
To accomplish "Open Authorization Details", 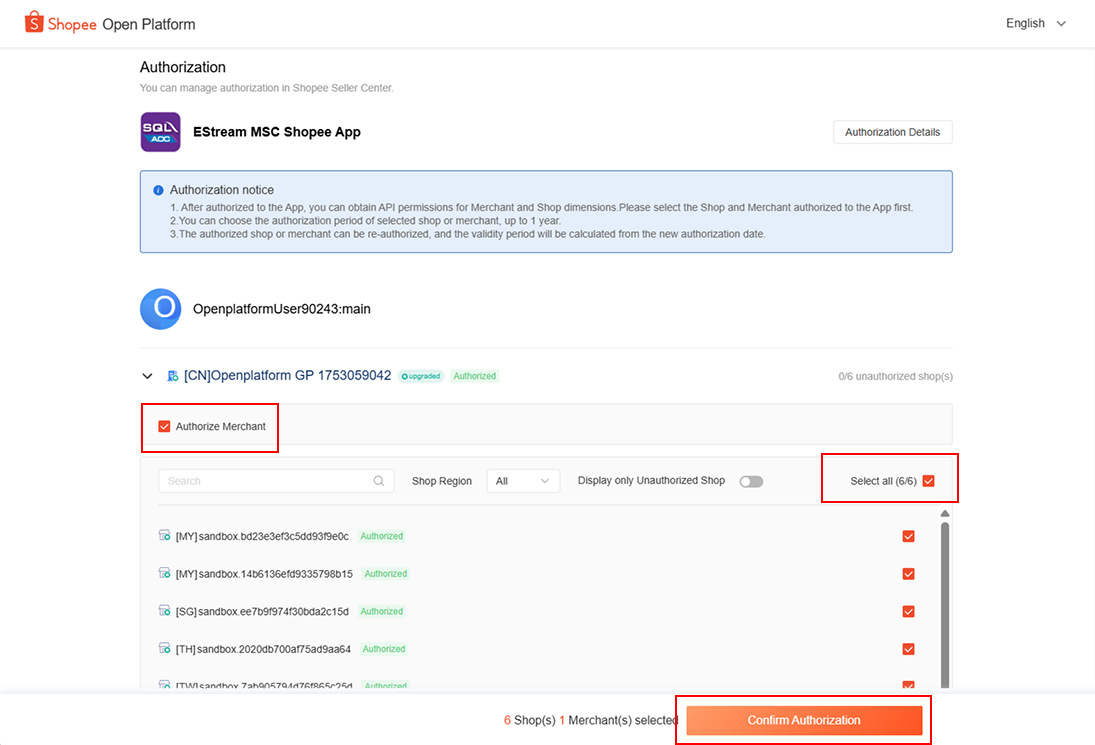I will click(x=892, y=132).
